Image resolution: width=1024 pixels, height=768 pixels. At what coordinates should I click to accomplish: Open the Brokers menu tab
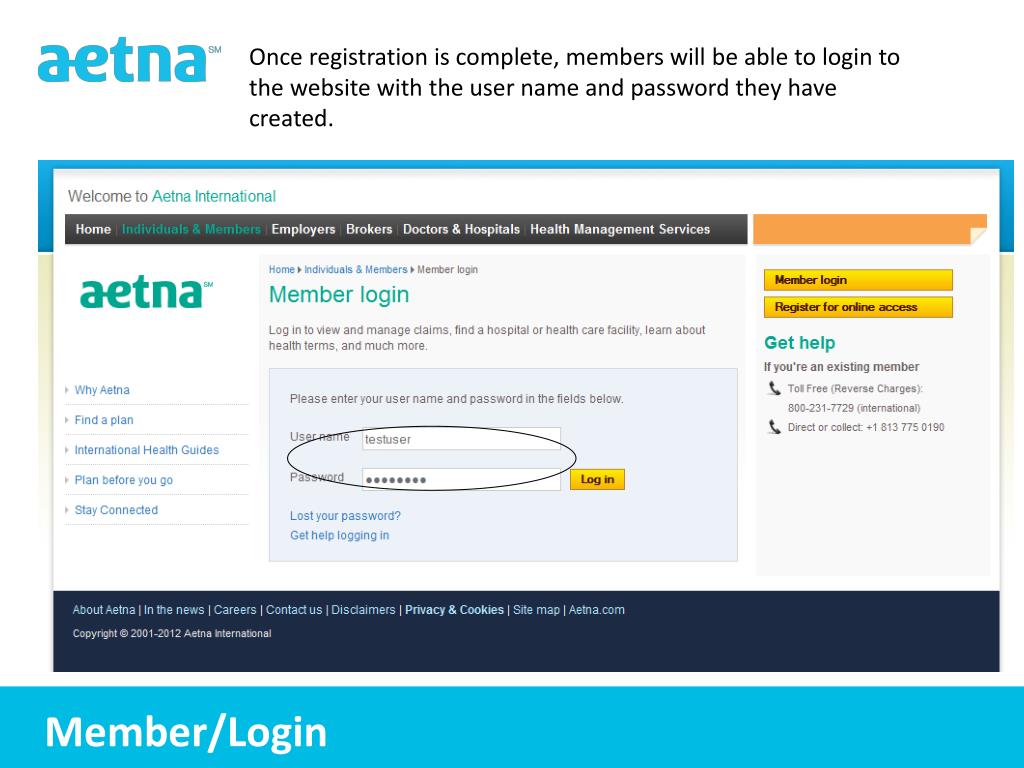[369, 229]
